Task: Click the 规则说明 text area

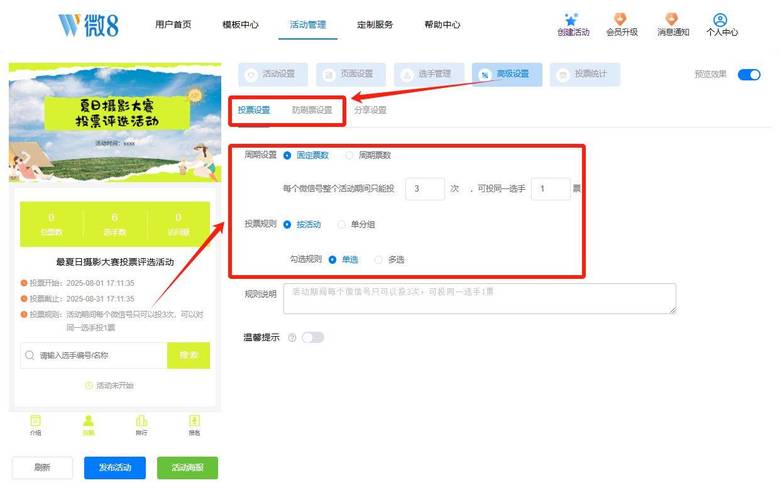Action: (x=479, y=298)
